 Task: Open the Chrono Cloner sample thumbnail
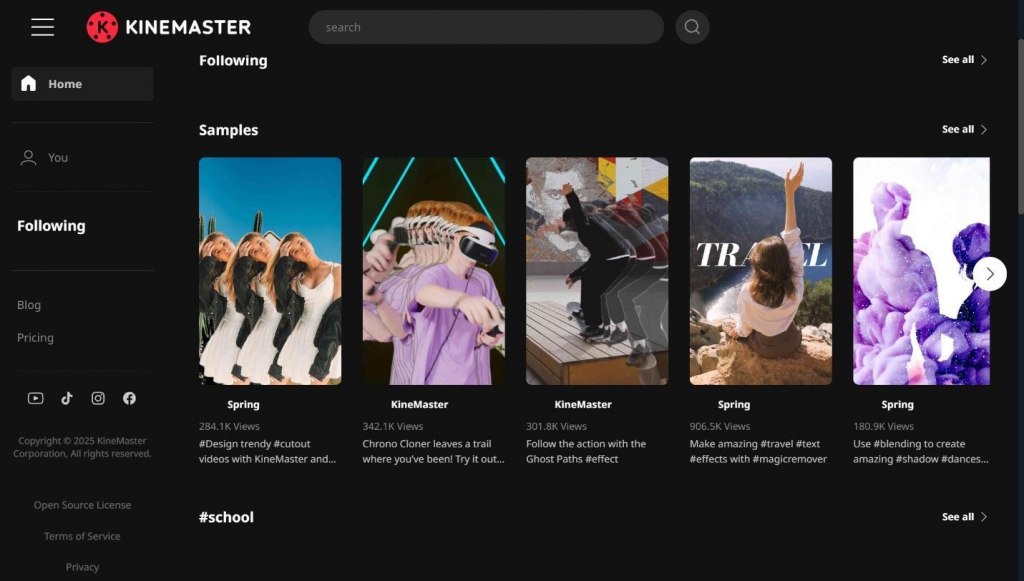click(433, 271)
